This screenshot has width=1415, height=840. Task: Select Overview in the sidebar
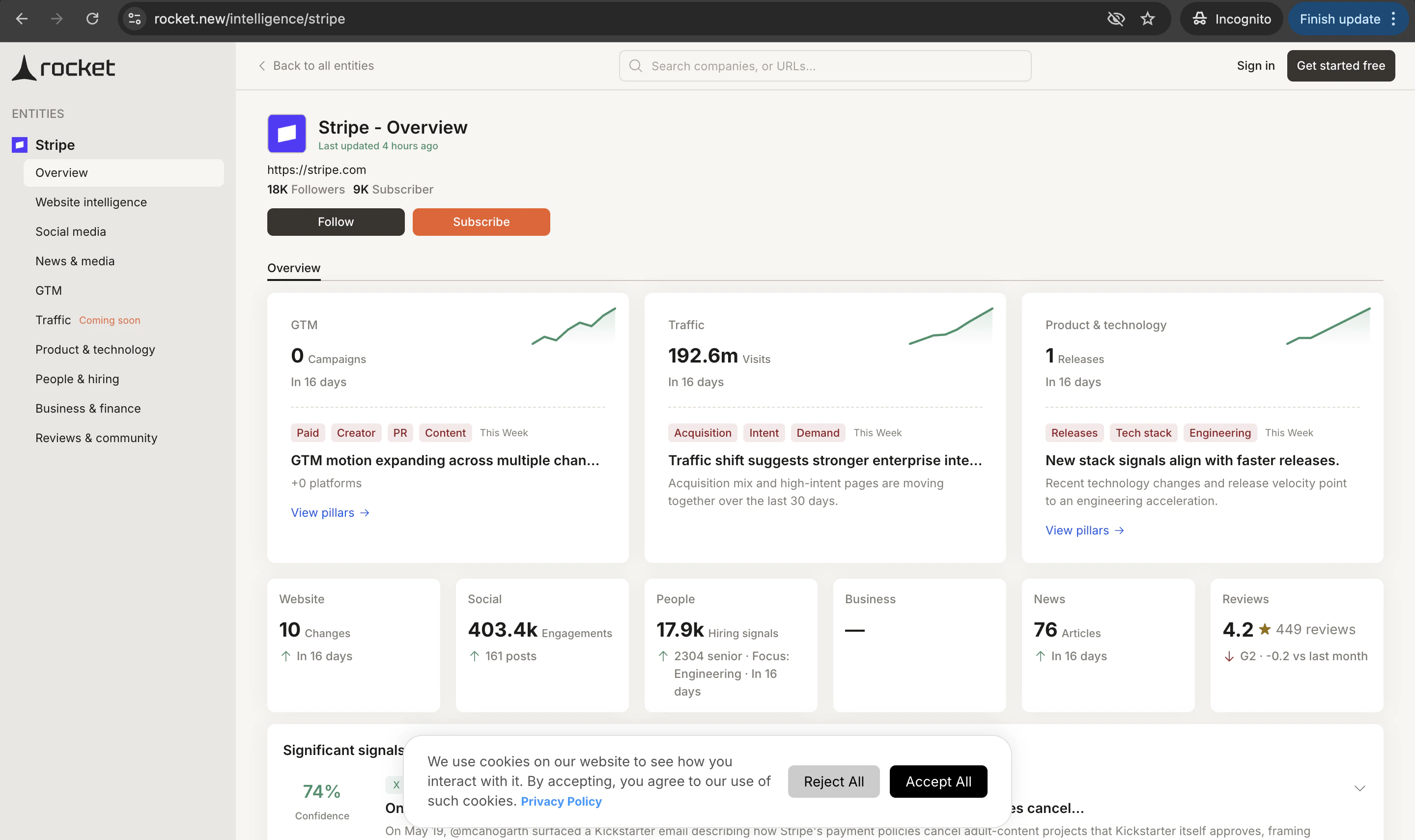123,172
